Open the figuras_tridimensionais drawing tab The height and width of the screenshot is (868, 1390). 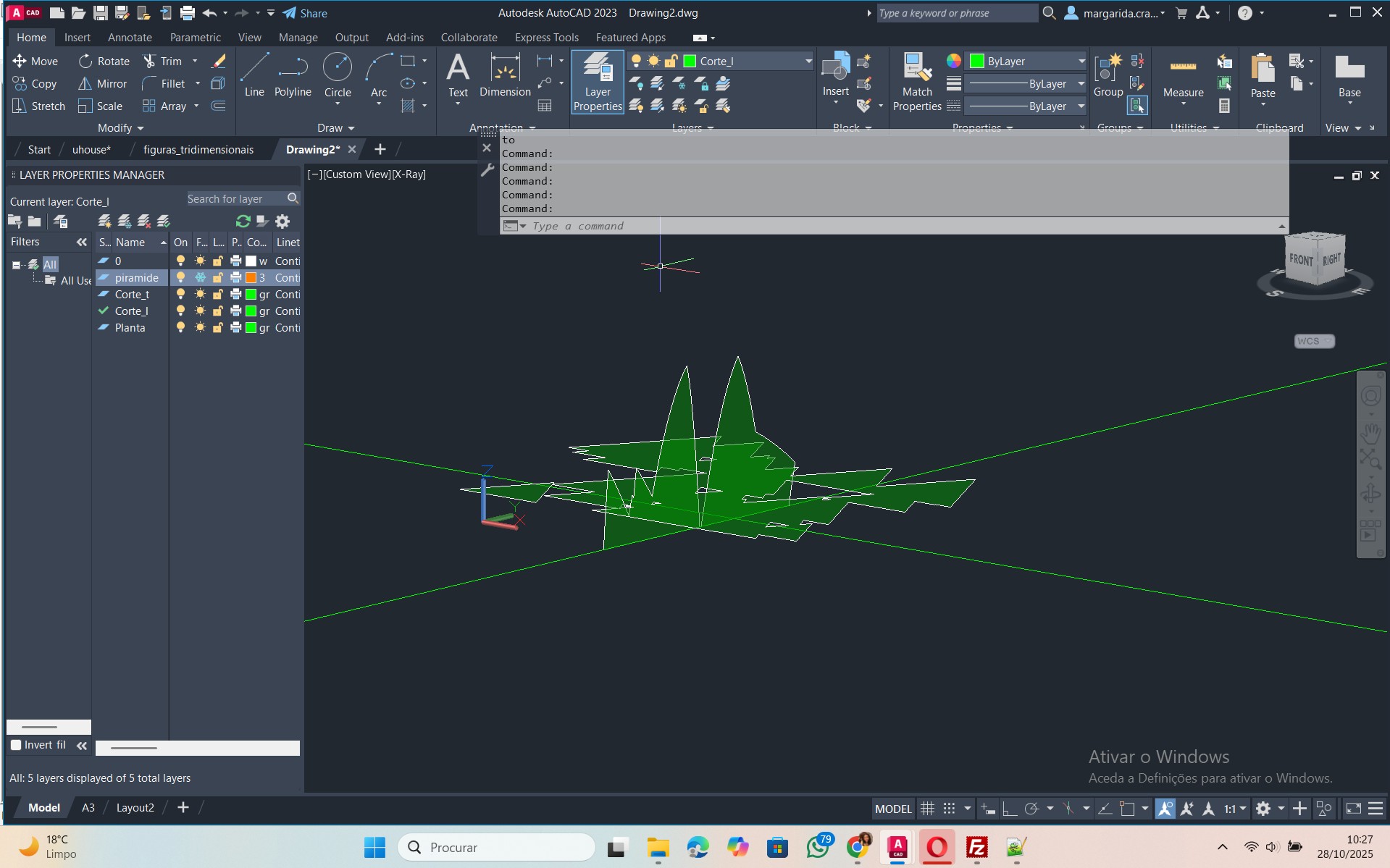[198, 150]
